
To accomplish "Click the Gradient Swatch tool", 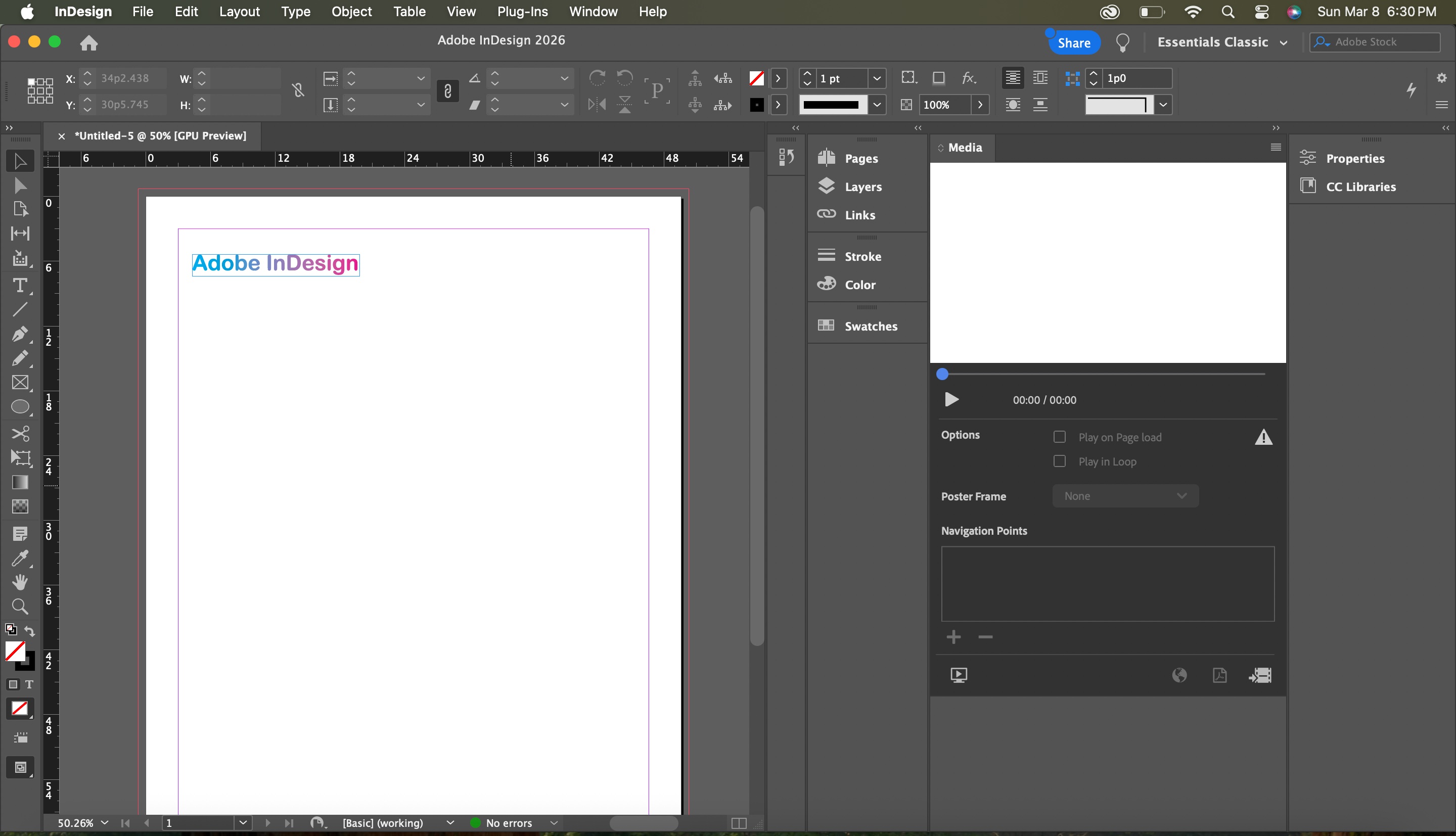I will coord(20,482).
